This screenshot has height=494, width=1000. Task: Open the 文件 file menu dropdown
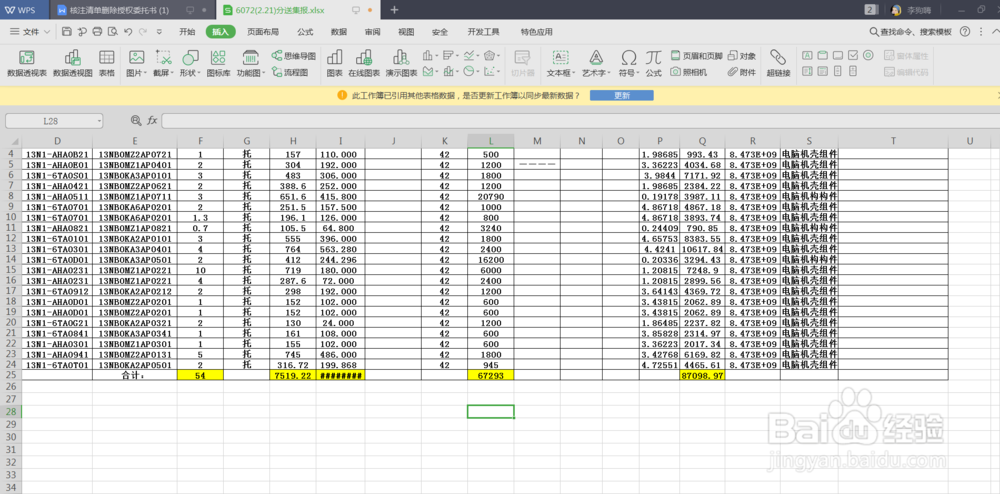point(31,31)
